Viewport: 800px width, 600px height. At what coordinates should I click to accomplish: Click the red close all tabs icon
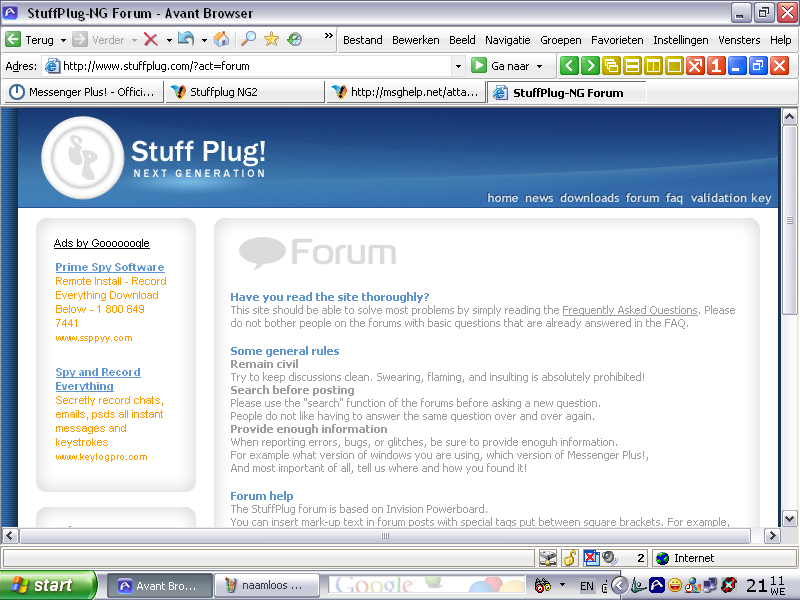[x=695, y=66]
